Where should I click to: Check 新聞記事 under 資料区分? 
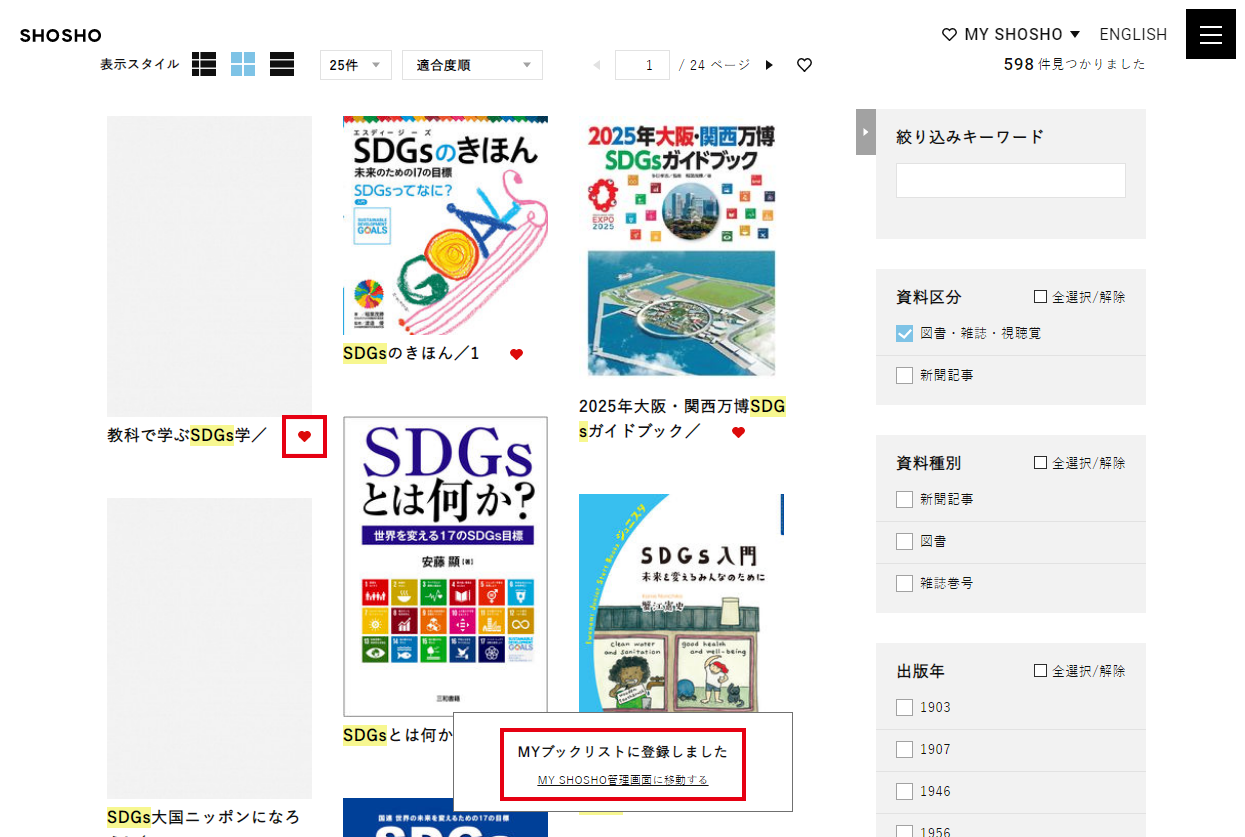904,375
